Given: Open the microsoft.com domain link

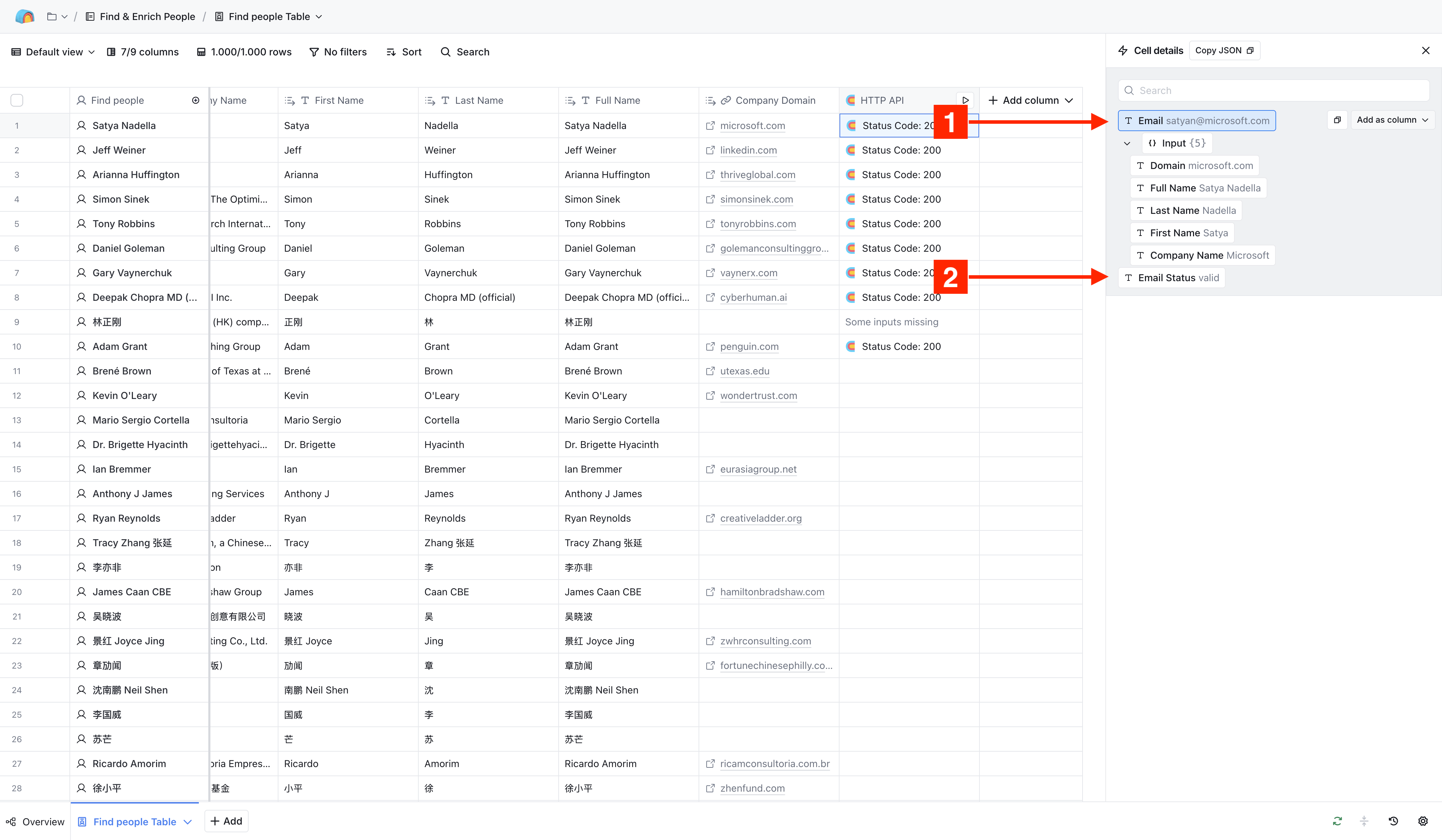Looking at the screenshot, I should tap(753, 125).
